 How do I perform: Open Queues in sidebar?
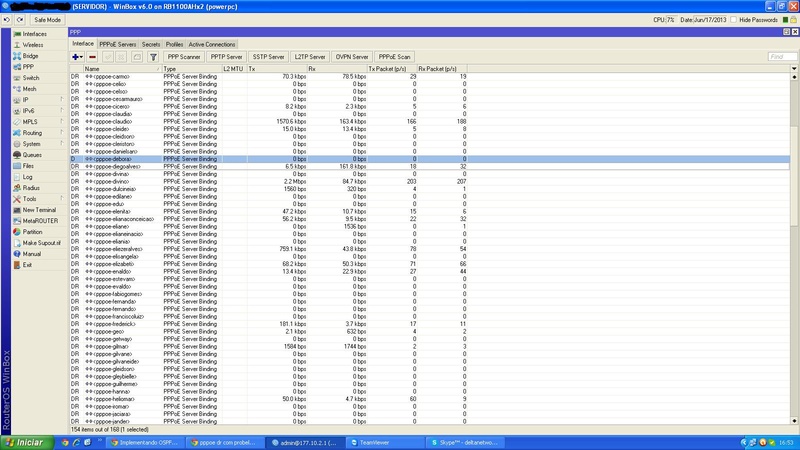point(32,155)
